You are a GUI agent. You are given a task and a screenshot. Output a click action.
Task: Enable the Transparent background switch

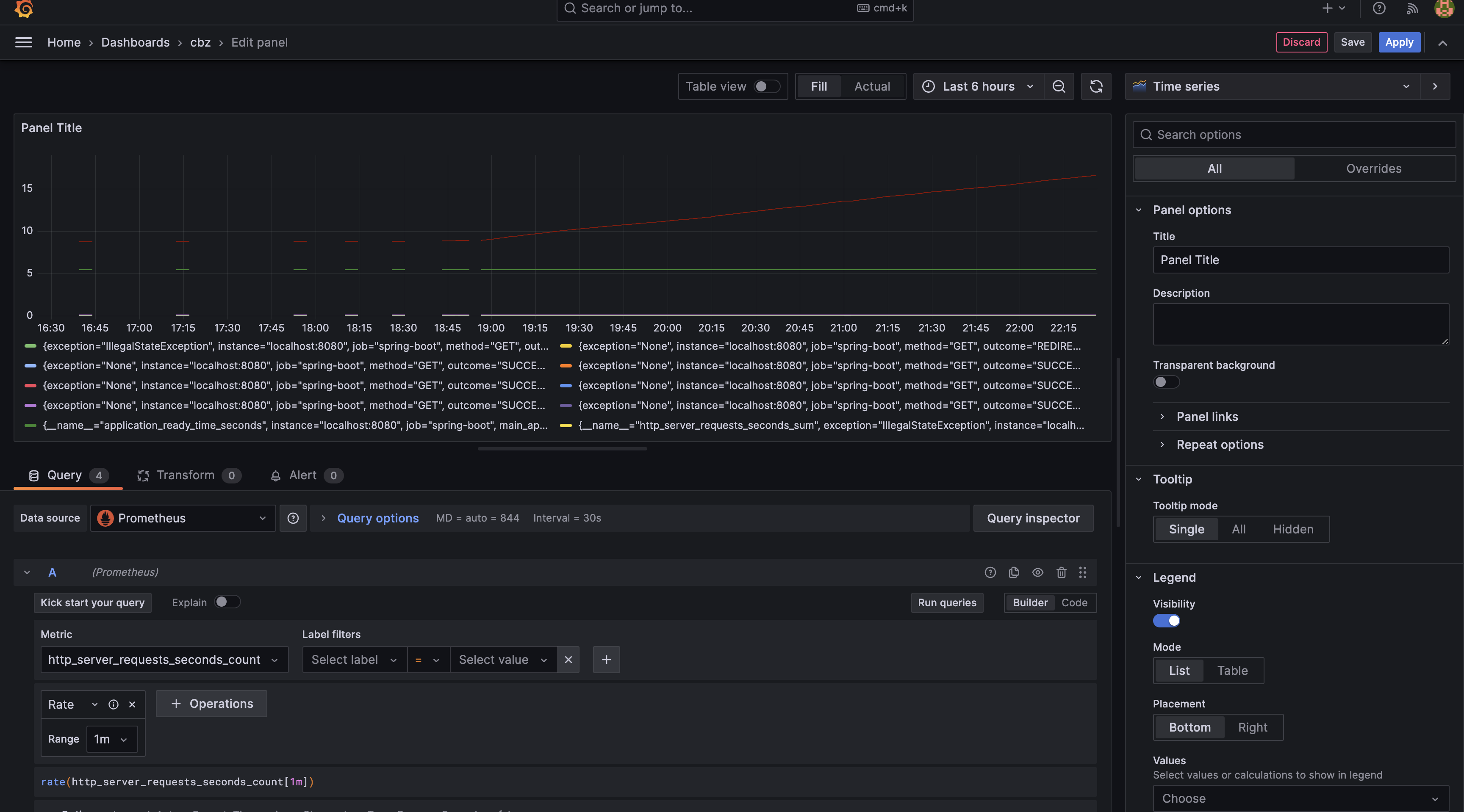click(1166, 382)
